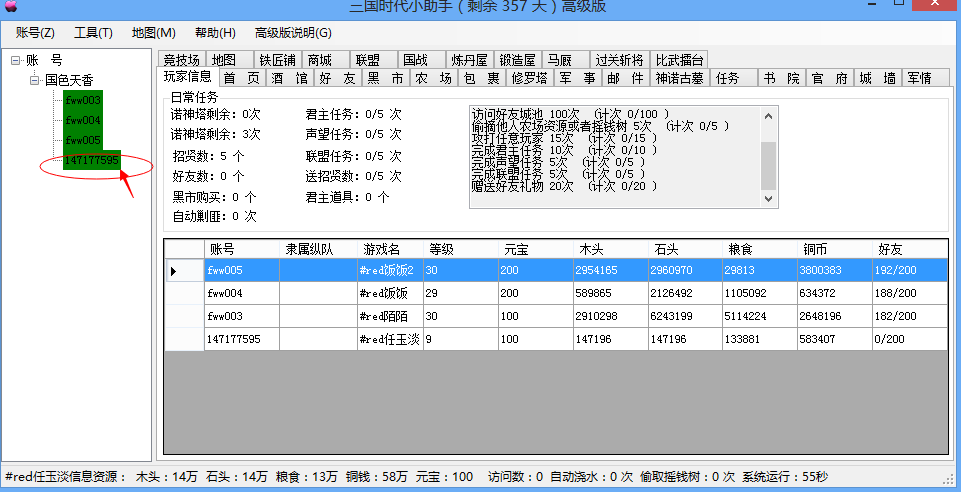
Task: Select account fww003 in the tree
Action: coord(83,100)
